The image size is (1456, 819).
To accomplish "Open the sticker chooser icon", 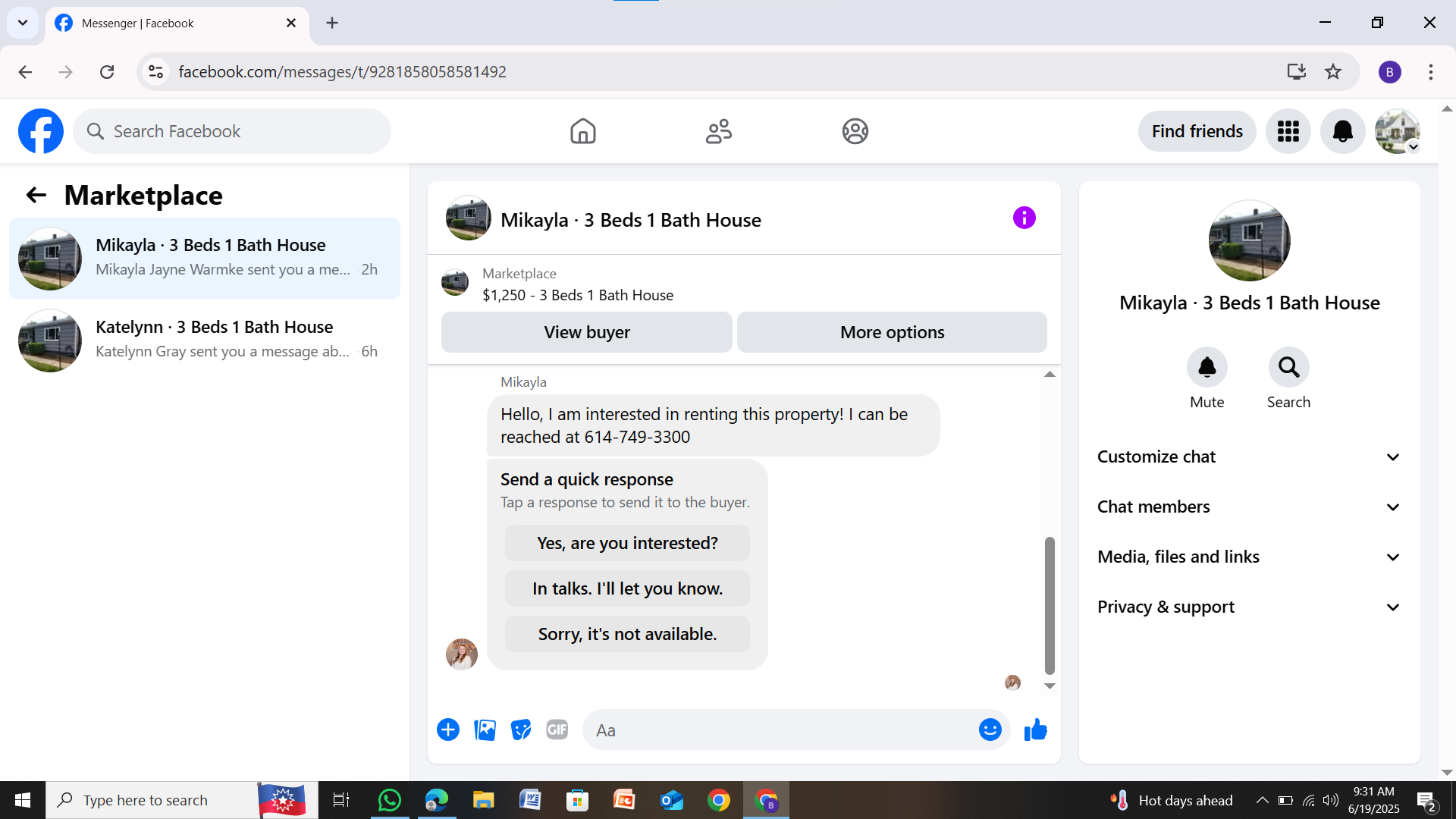I will 521,730.
